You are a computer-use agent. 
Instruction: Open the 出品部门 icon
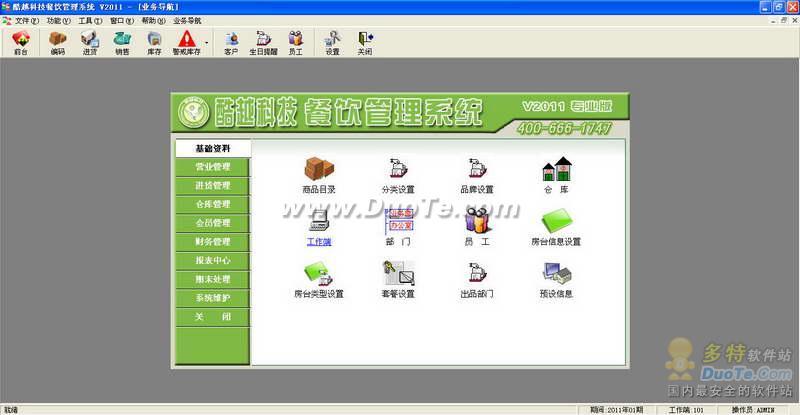click(477, 273)
